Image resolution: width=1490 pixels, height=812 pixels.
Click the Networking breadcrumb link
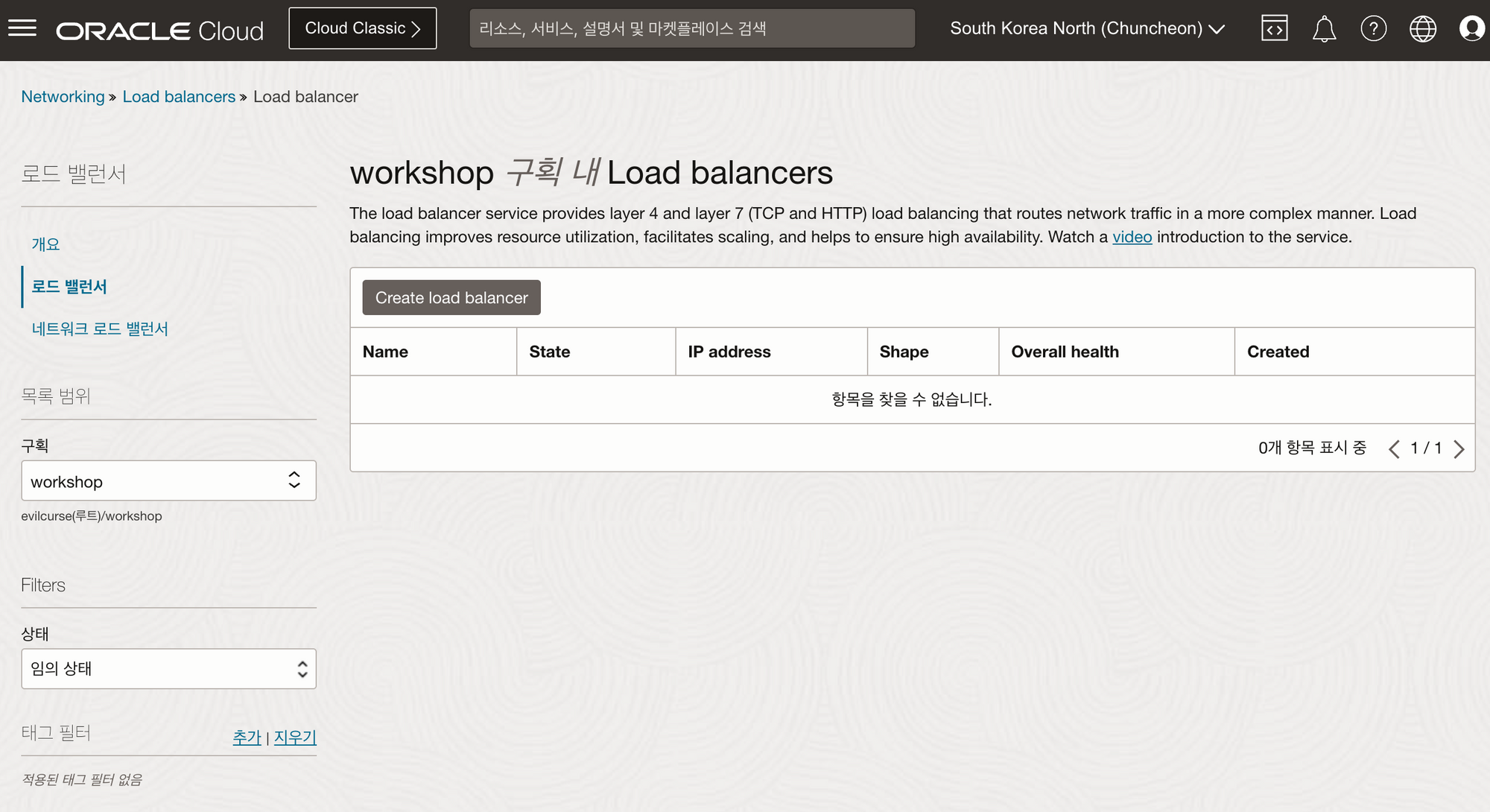(63, 97)
